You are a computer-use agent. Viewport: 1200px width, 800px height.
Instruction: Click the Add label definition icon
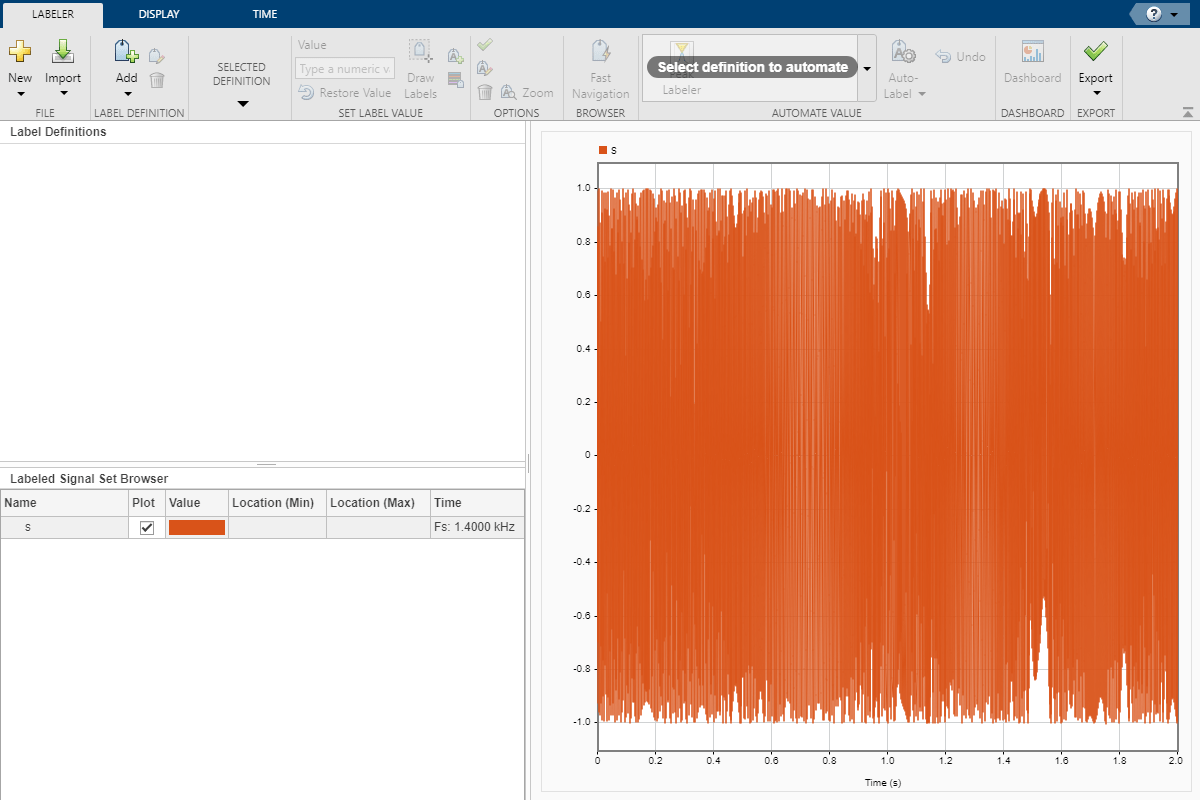point(126,53)
